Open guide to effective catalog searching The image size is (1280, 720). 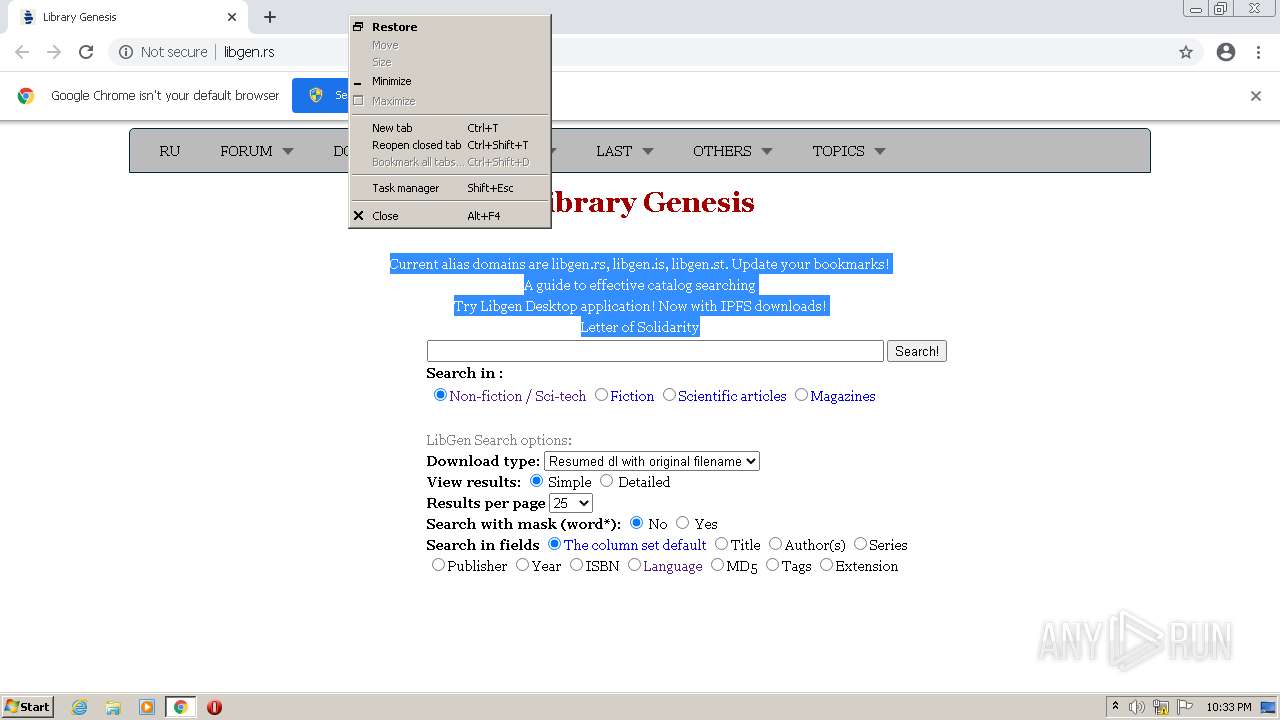[640, 285]
